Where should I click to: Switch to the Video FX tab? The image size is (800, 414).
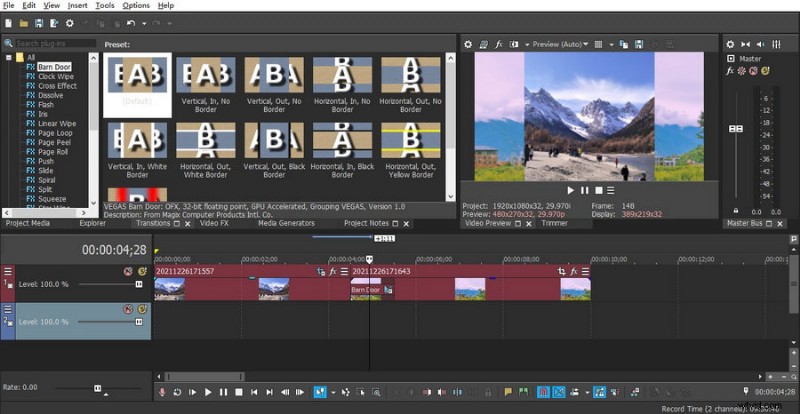[x=214, y=224]
